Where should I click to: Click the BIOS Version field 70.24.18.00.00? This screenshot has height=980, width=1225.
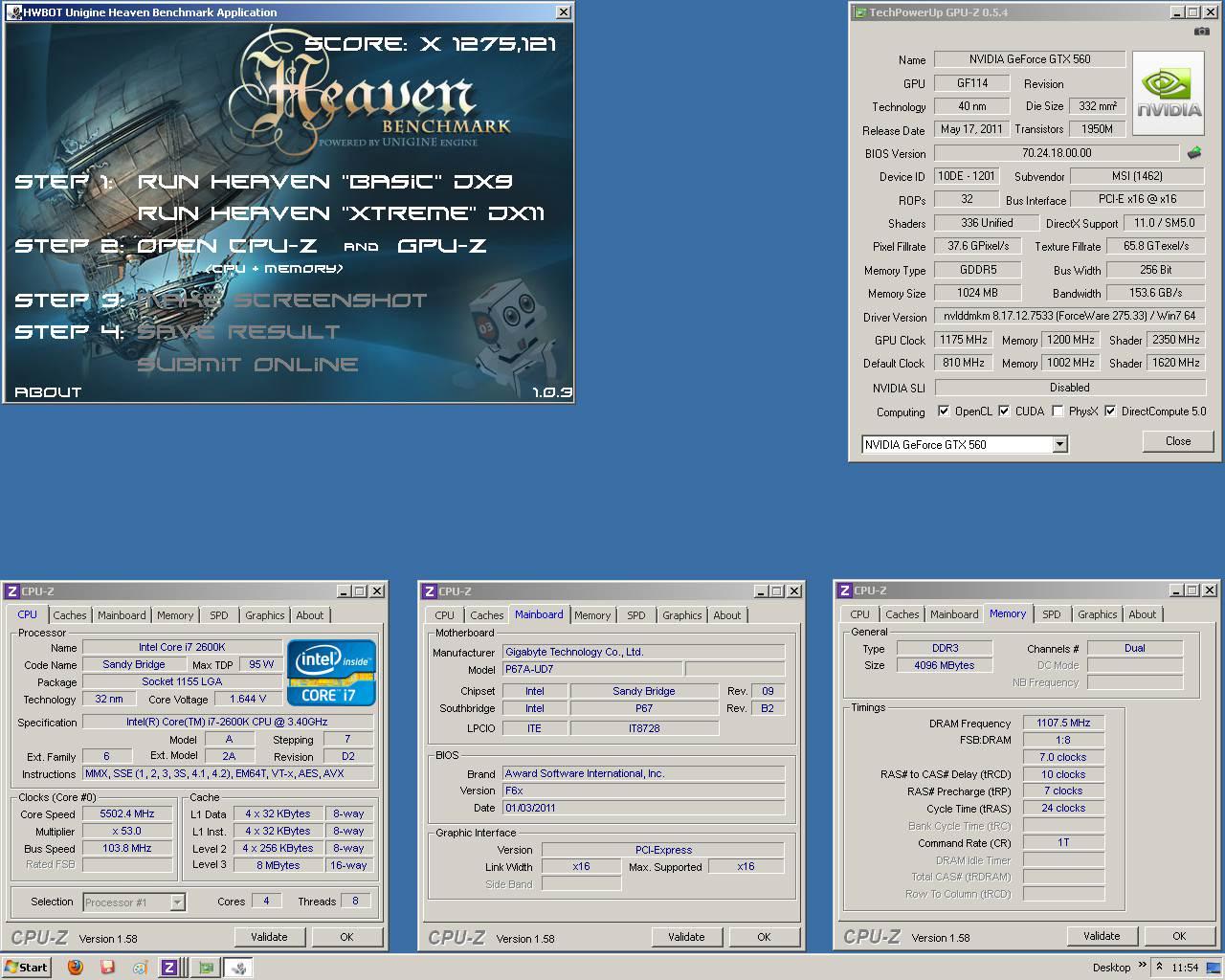click(1057, 153)
